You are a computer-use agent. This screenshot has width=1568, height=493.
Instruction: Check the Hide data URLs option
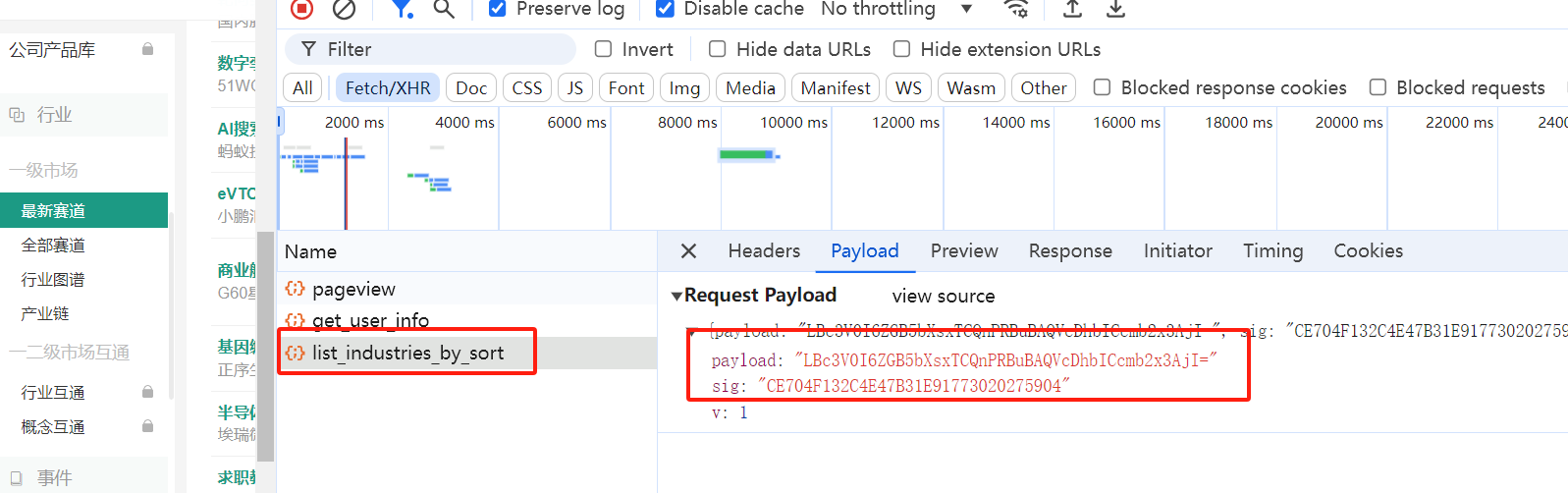coord(718,49)
